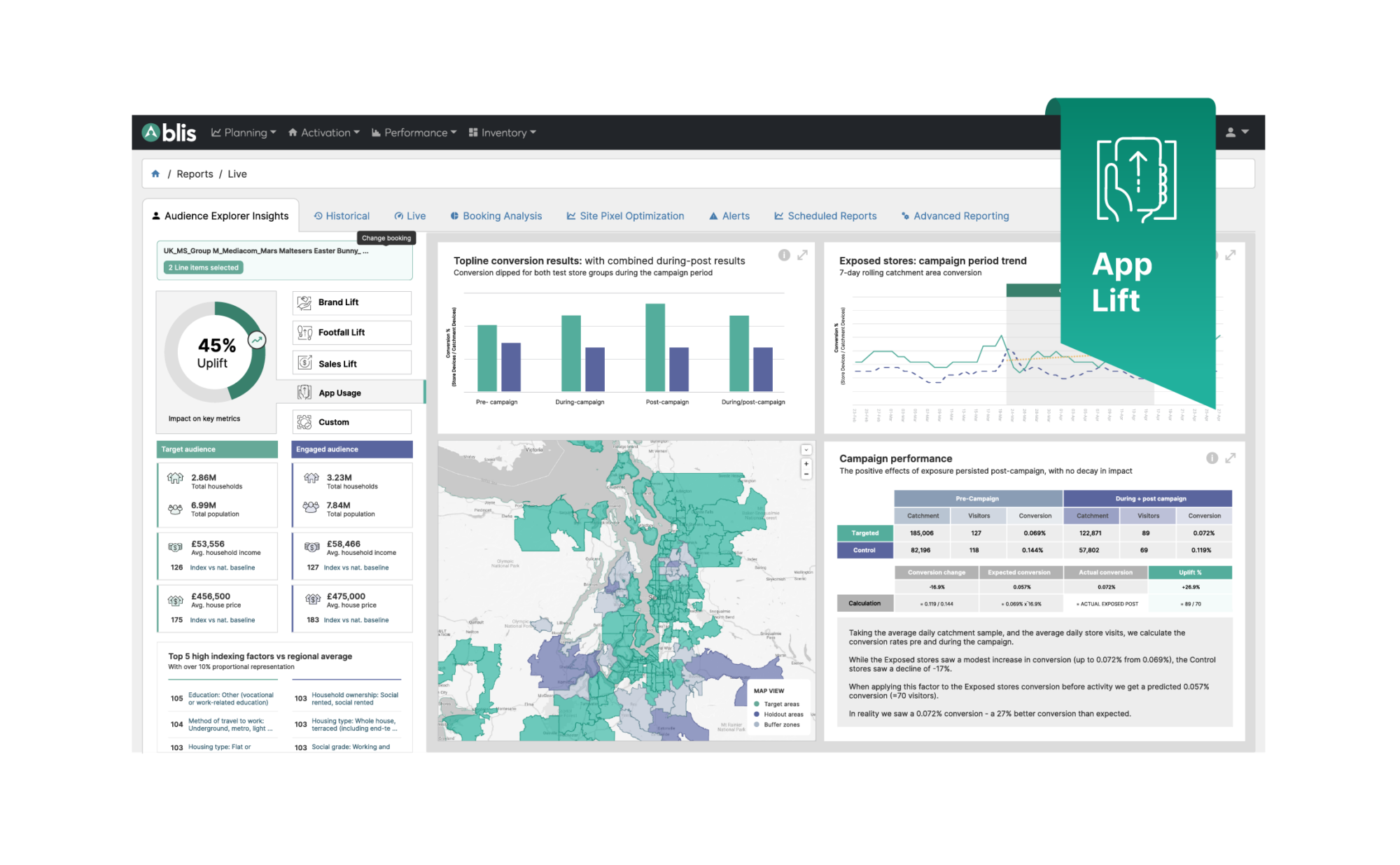Expand the Inventory dropdown menu
The image size is (1400, 865).
tap(503, 132)
